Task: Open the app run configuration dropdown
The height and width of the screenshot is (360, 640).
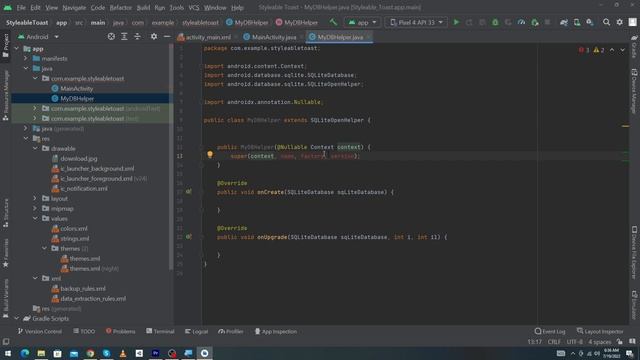Action: pos(362,22)
